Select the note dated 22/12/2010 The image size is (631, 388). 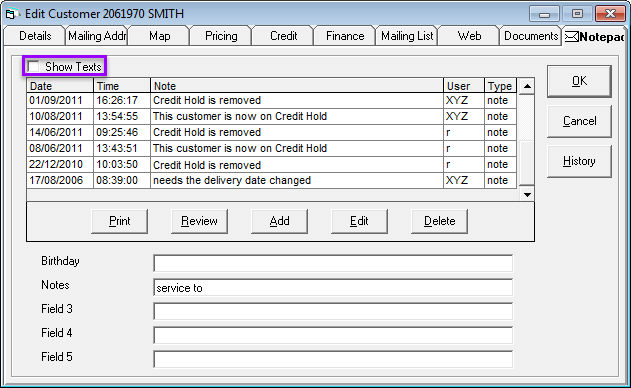coord(272,165)
